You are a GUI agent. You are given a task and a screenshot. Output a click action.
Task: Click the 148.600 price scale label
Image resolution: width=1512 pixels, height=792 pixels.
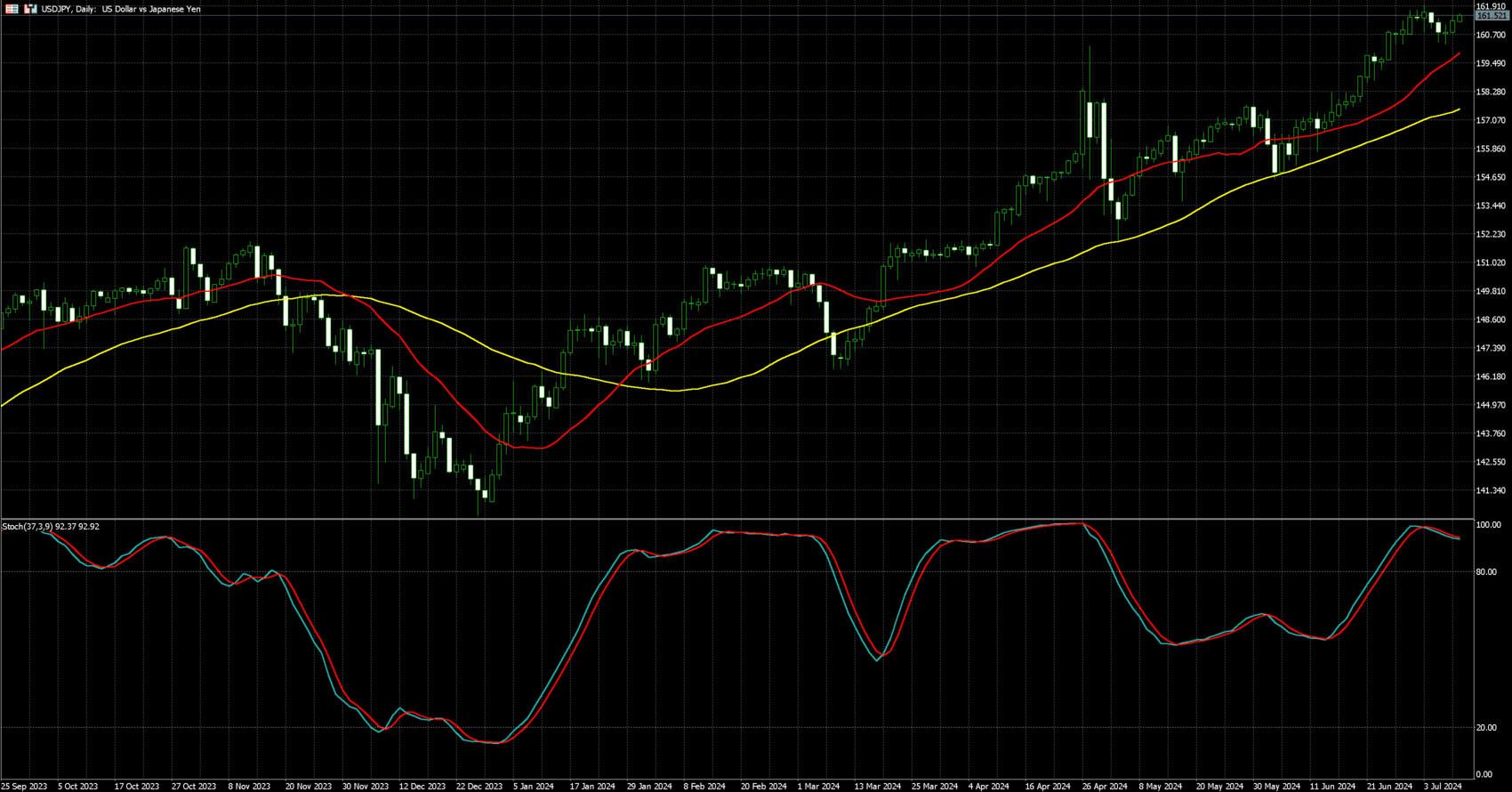click(x=1491, y=319)
